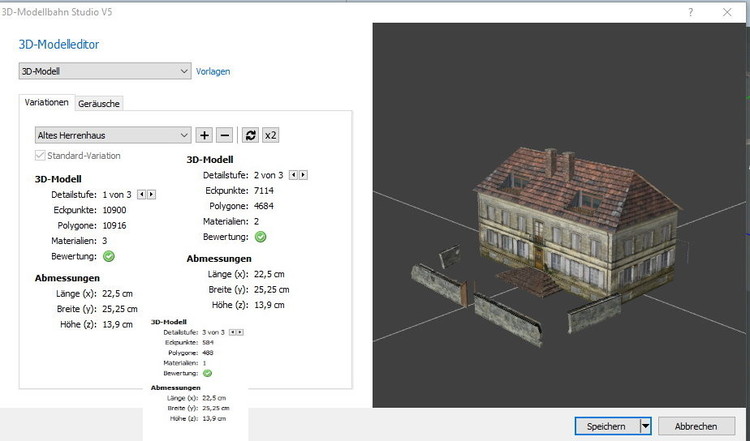The height and width of the screenshot is (441, 750).
Task: Go to next detail level from 3 von 3
Action: tap(240, 332)
